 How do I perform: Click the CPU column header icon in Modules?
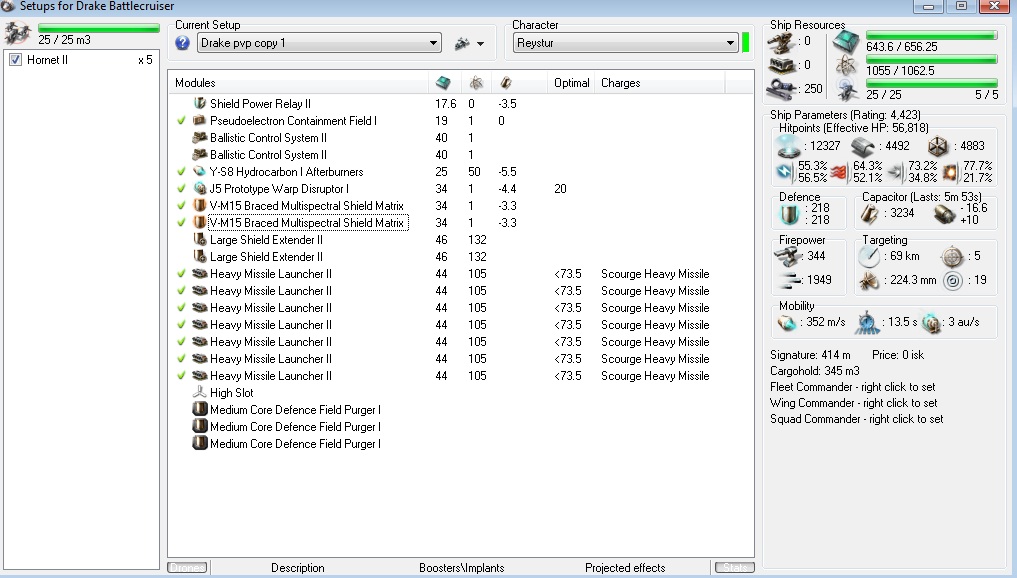(x=443, y=82)
